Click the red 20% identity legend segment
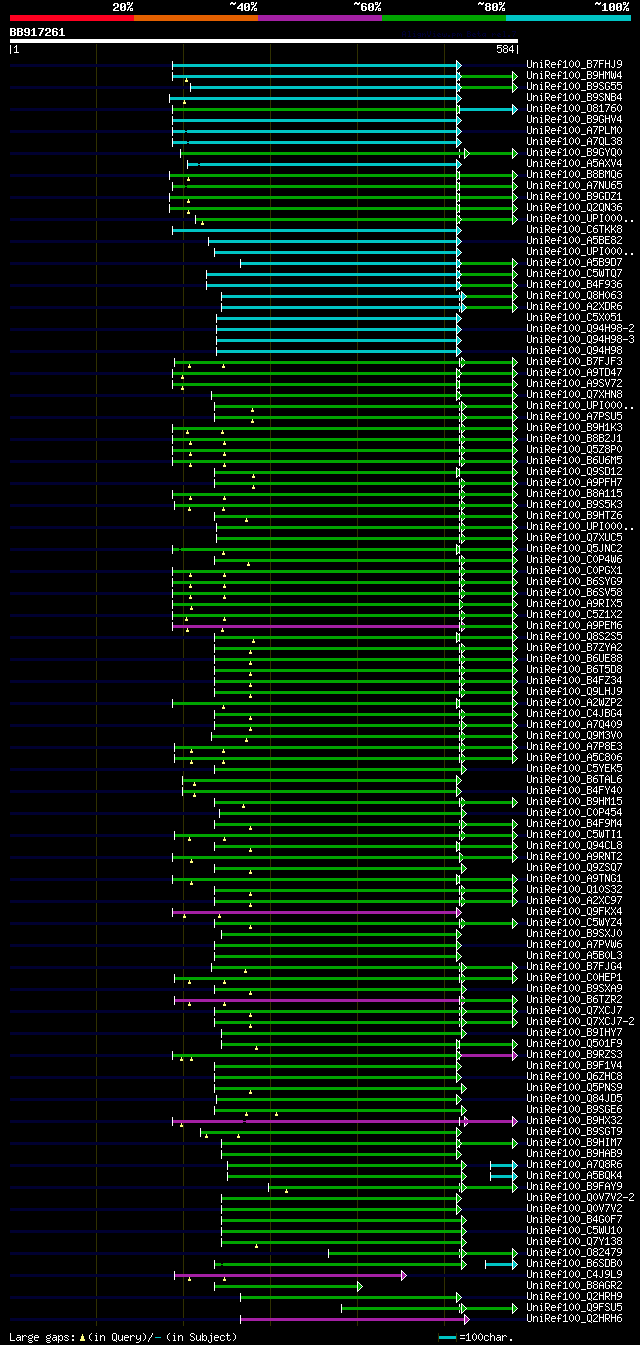 click(72, 18)
